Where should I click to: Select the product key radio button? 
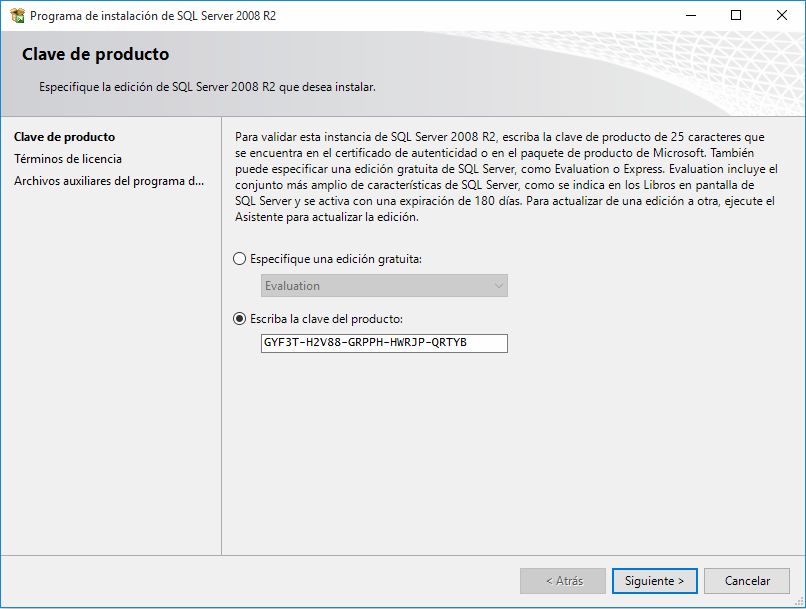(x=240, y=319)
